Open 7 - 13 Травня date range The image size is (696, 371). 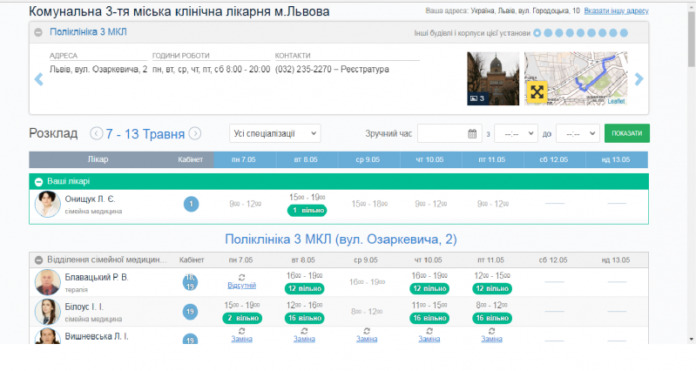tap(145, 134)
